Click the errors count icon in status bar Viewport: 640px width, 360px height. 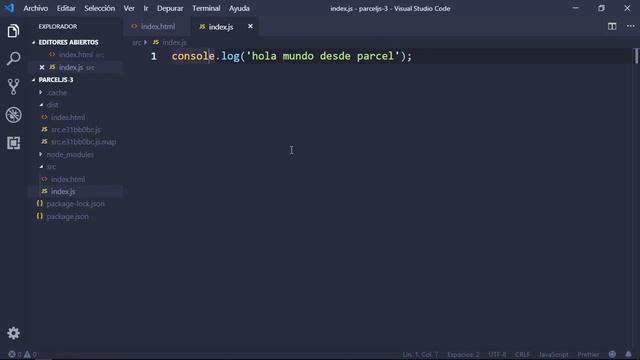(12, 354)
